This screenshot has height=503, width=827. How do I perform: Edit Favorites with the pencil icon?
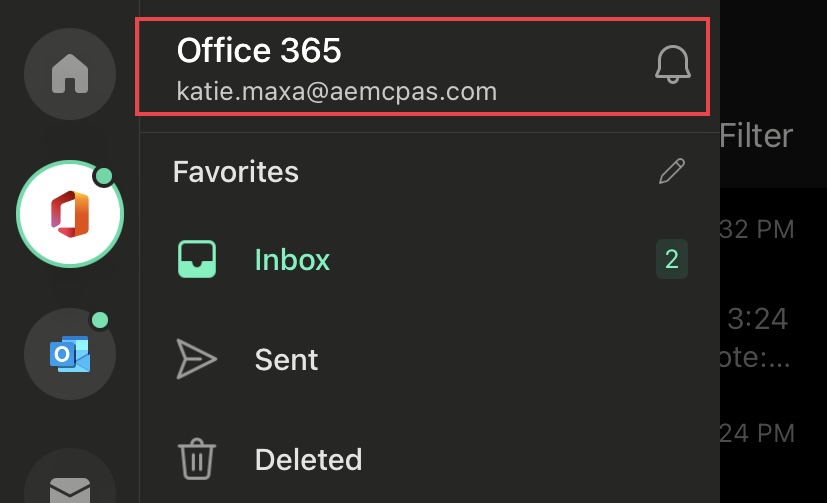click(x=672, y=171)
